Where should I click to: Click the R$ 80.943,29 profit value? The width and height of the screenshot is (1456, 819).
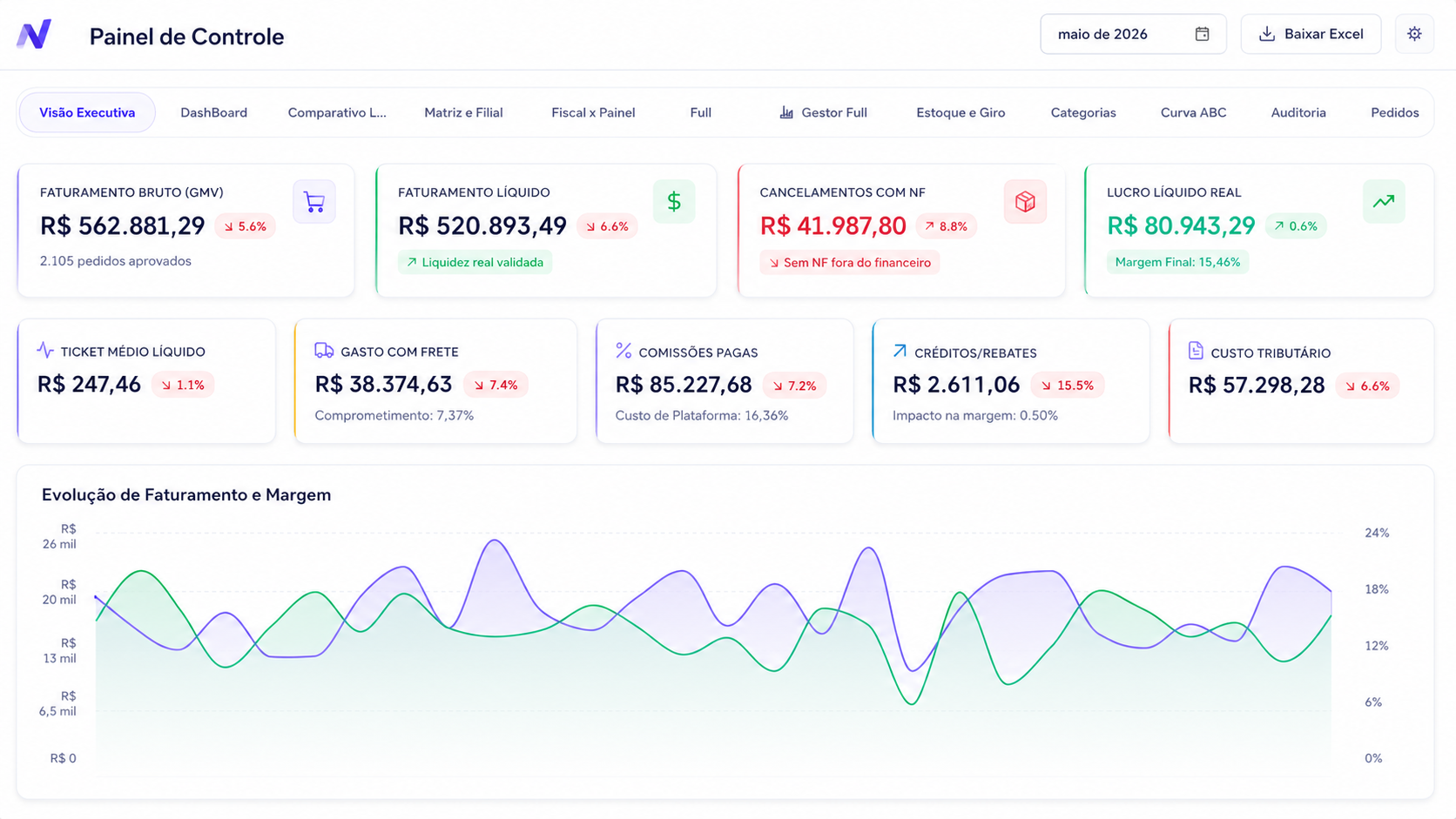coord(1181,226)
